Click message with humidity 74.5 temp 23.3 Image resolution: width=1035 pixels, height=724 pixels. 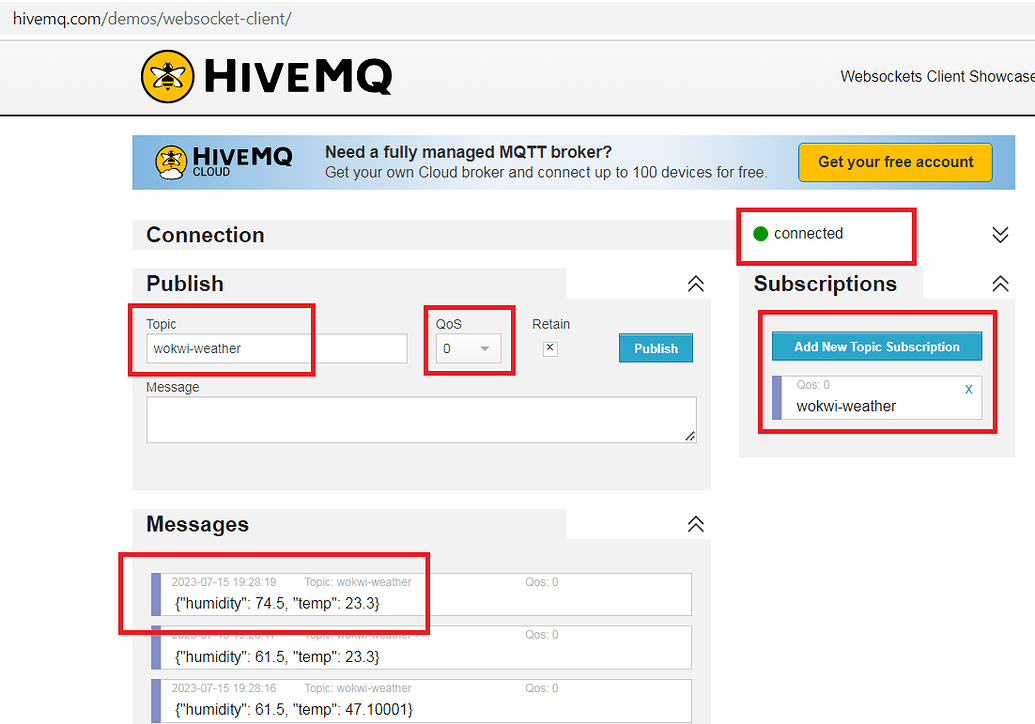pyautogui.click(x=421, y=595)
